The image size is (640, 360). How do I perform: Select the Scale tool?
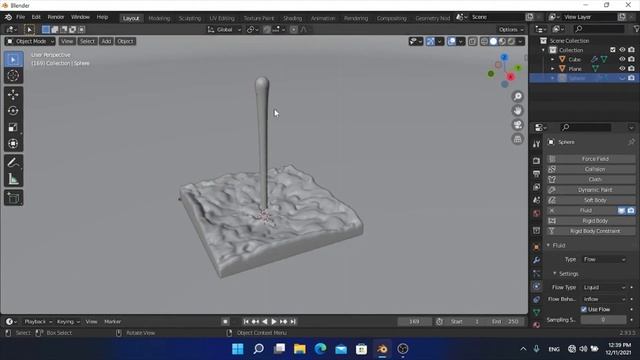[13, 127]
